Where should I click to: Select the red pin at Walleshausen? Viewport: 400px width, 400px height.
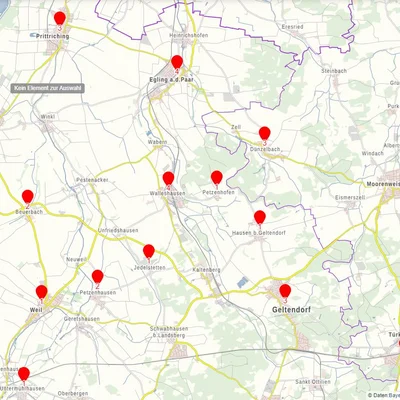click(169, 179)
